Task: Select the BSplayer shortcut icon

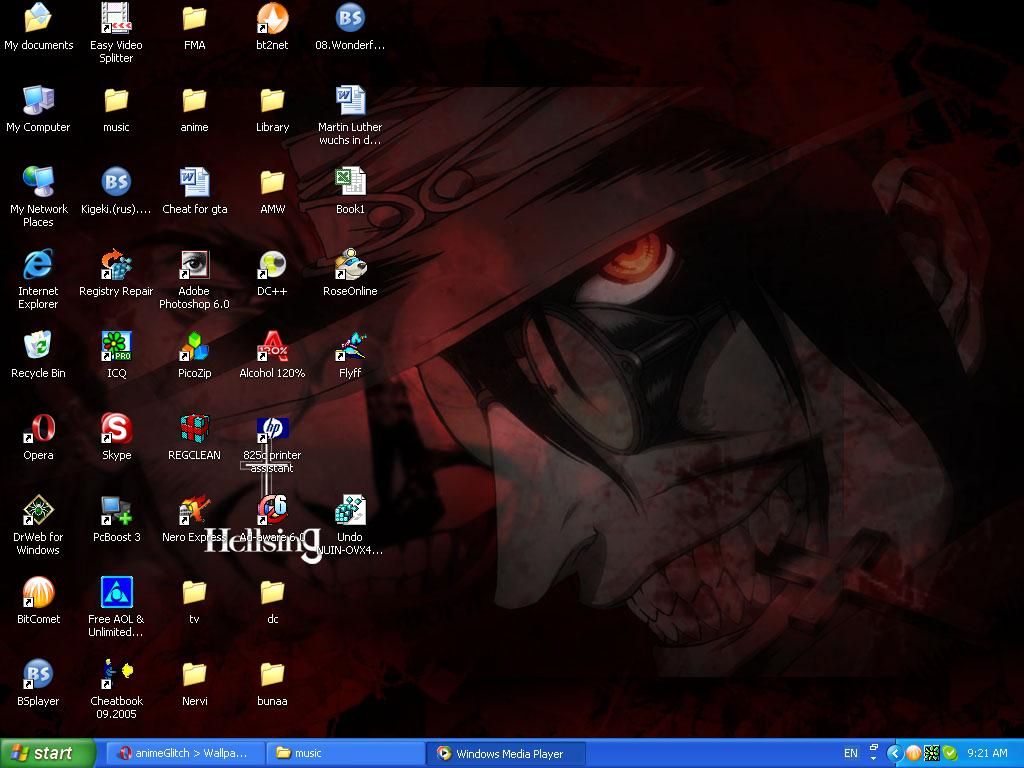Action: tap(39, 674)
